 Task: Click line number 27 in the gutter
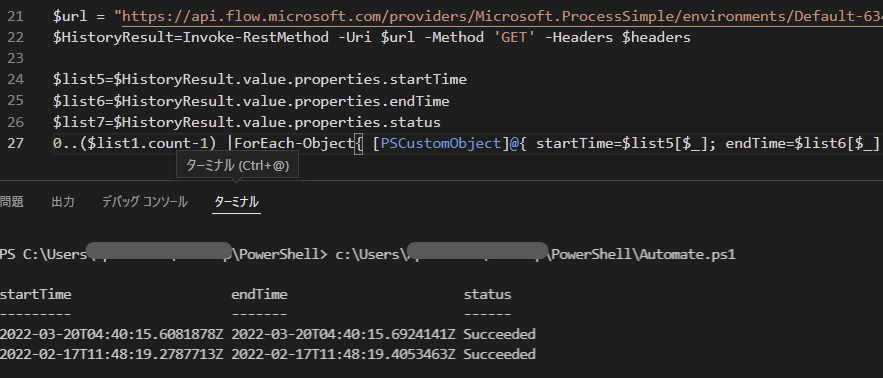[x=16, y=144]
